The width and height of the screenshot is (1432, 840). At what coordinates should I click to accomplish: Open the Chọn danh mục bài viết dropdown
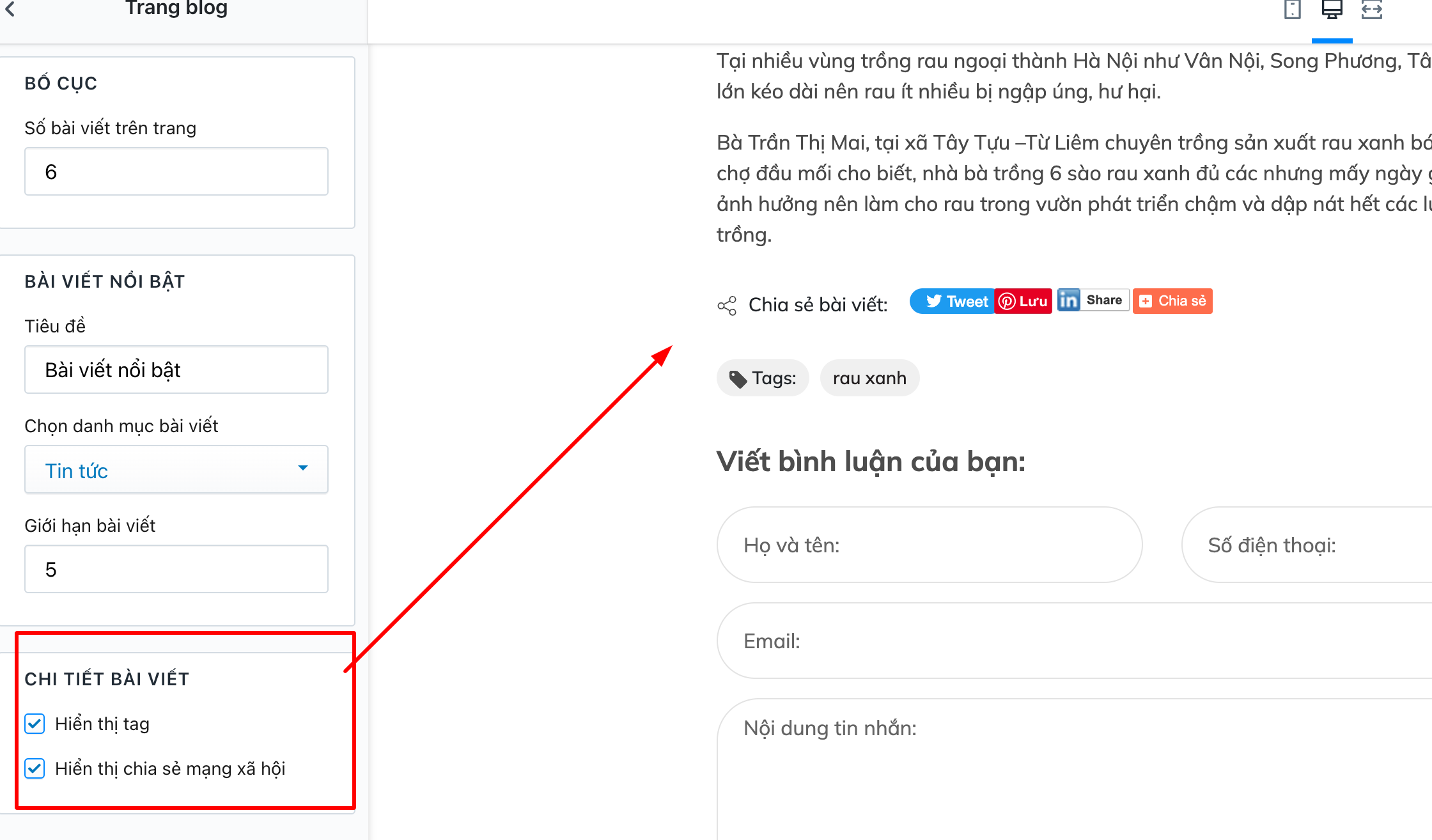click(176, 470)
